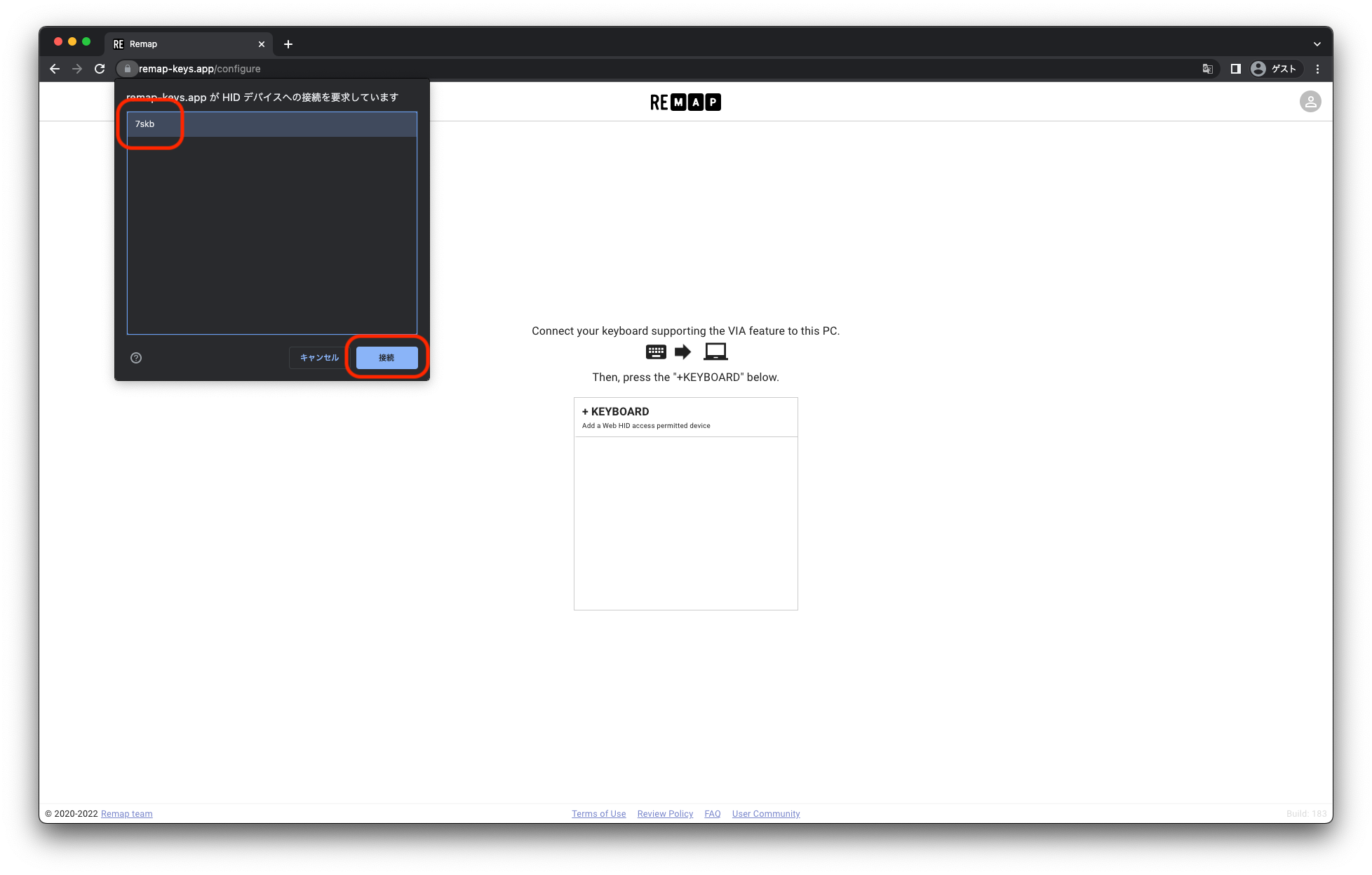Open the Remap team link
This screenshot has width=1372, height=875.
tap(126, 814)
